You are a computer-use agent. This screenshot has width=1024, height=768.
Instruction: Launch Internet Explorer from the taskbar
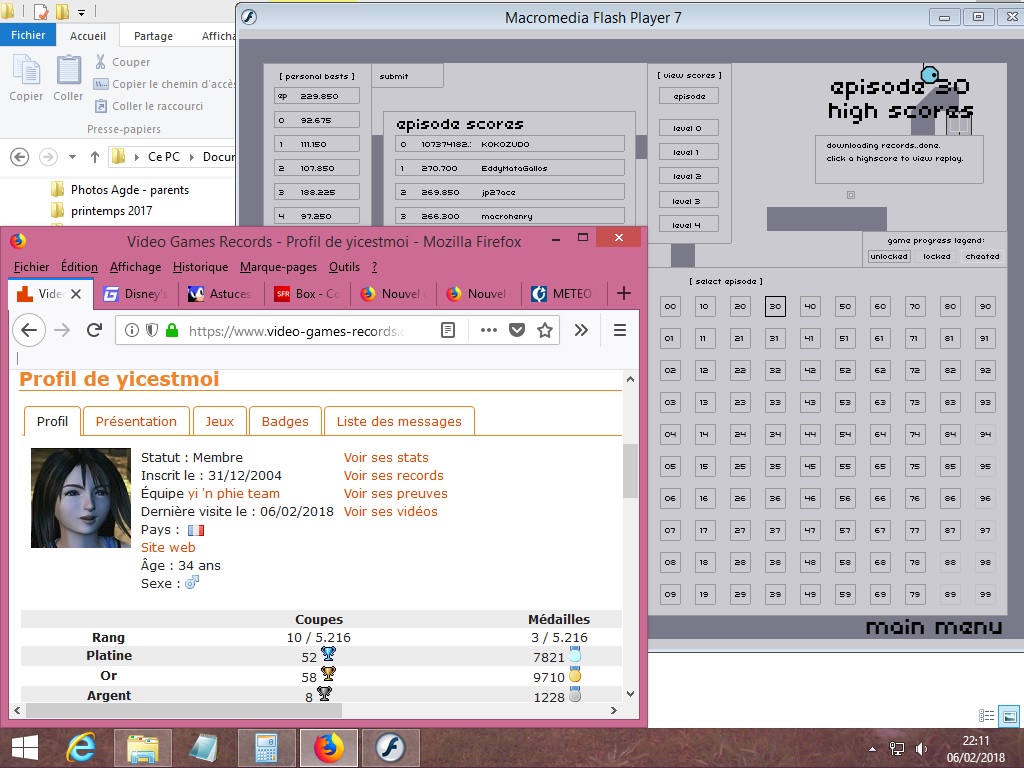[x=80, y=747]
